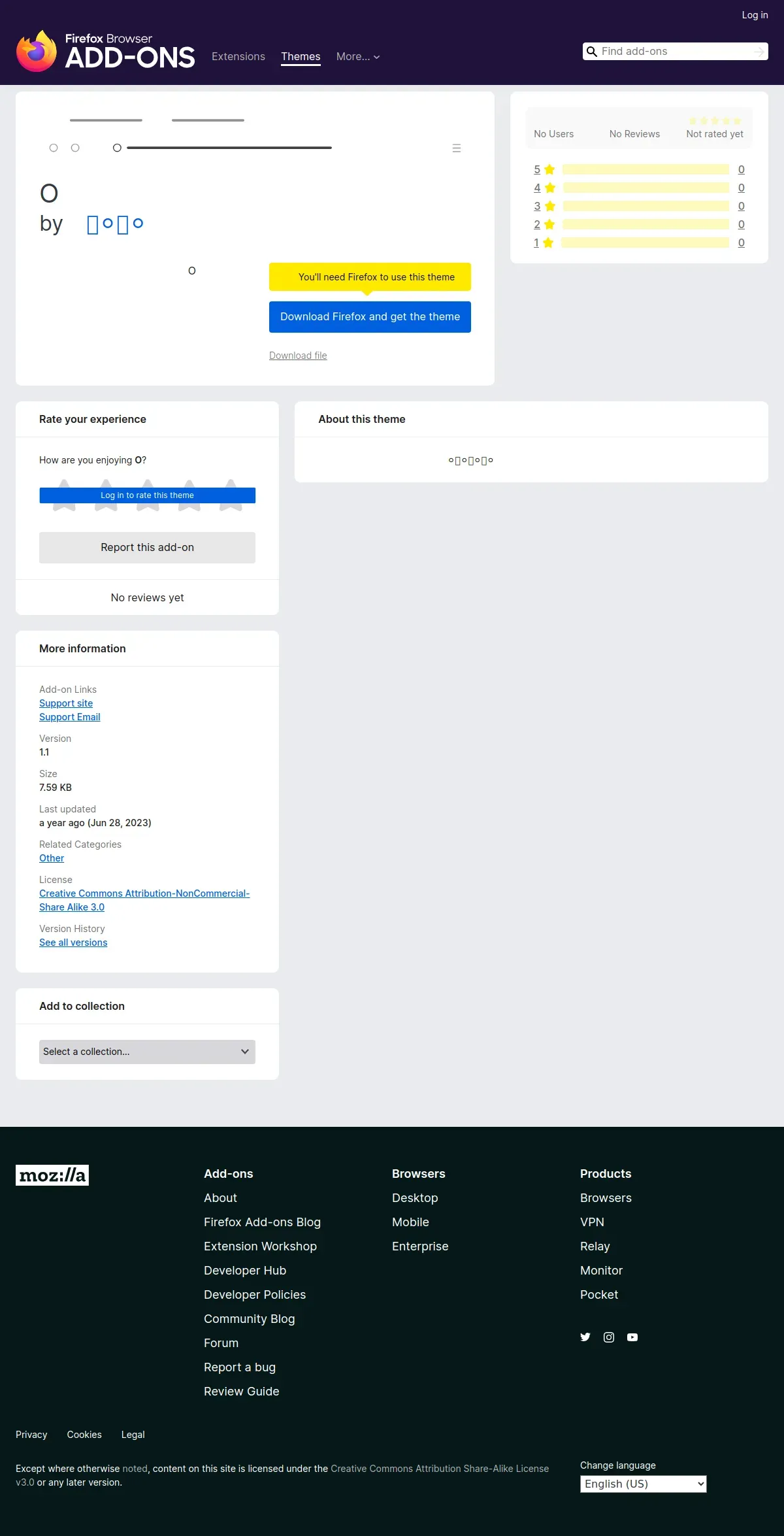The width and height of the screenshot is (784, 1536).
Task: Open Extension Workshop link
Action: [260, 1246]
